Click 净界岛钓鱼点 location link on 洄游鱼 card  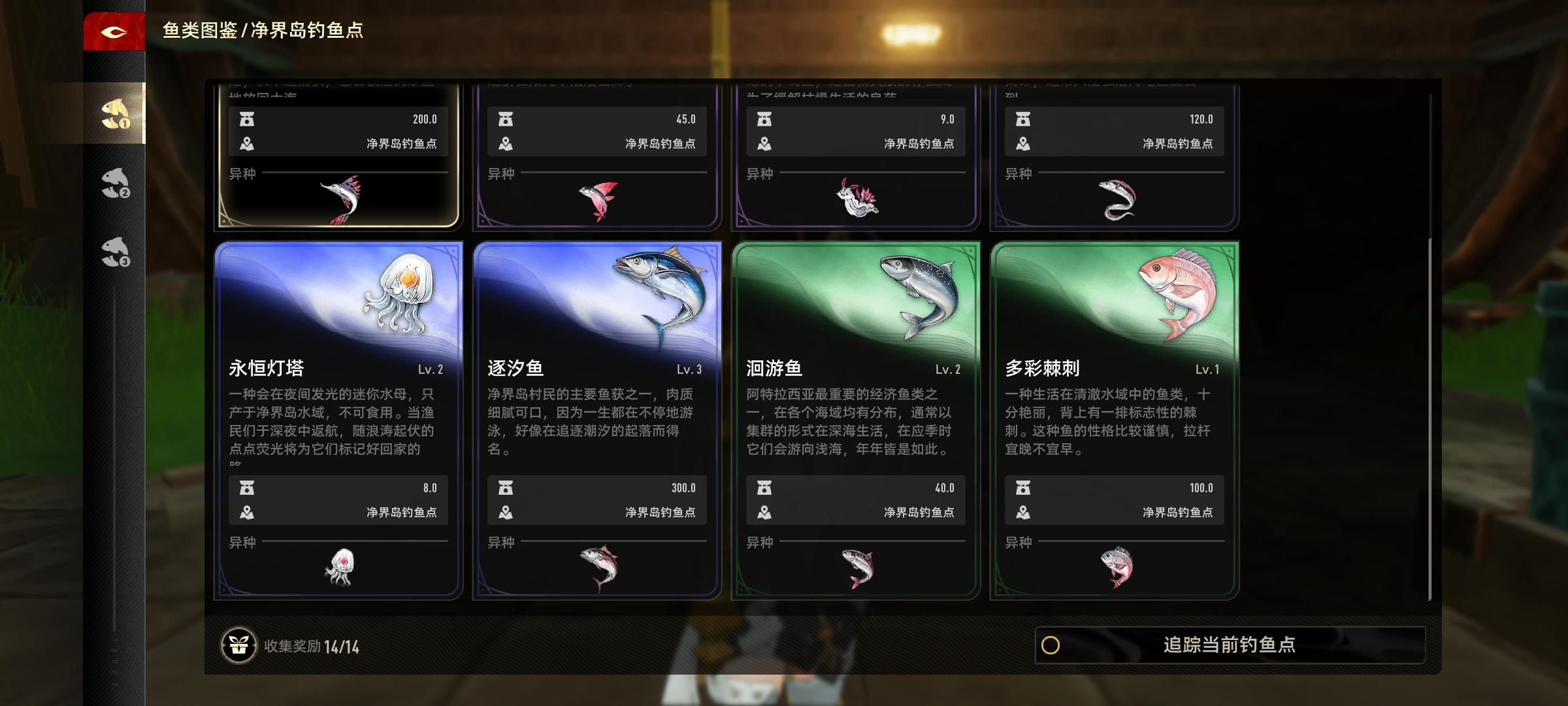(x=919, y=513)
